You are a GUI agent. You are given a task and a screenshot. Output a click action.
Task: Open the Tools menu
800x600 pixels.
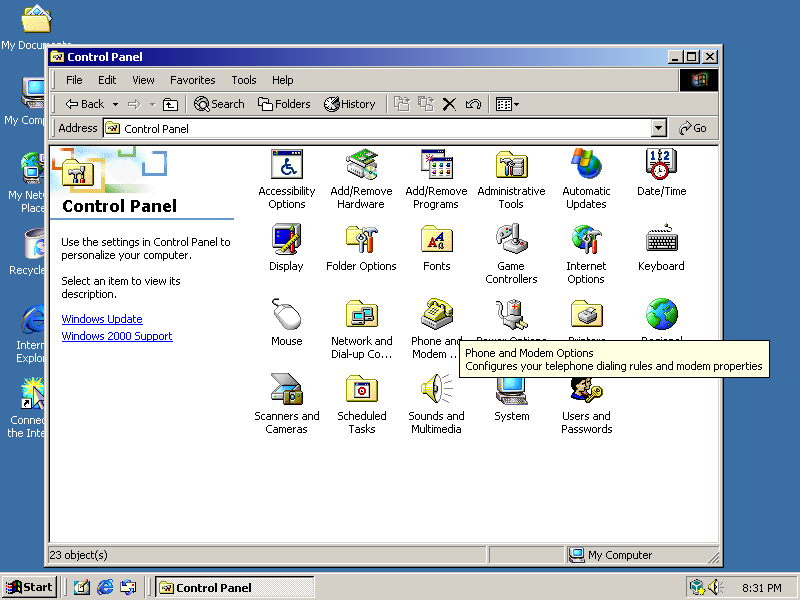[x=243, y=80]
